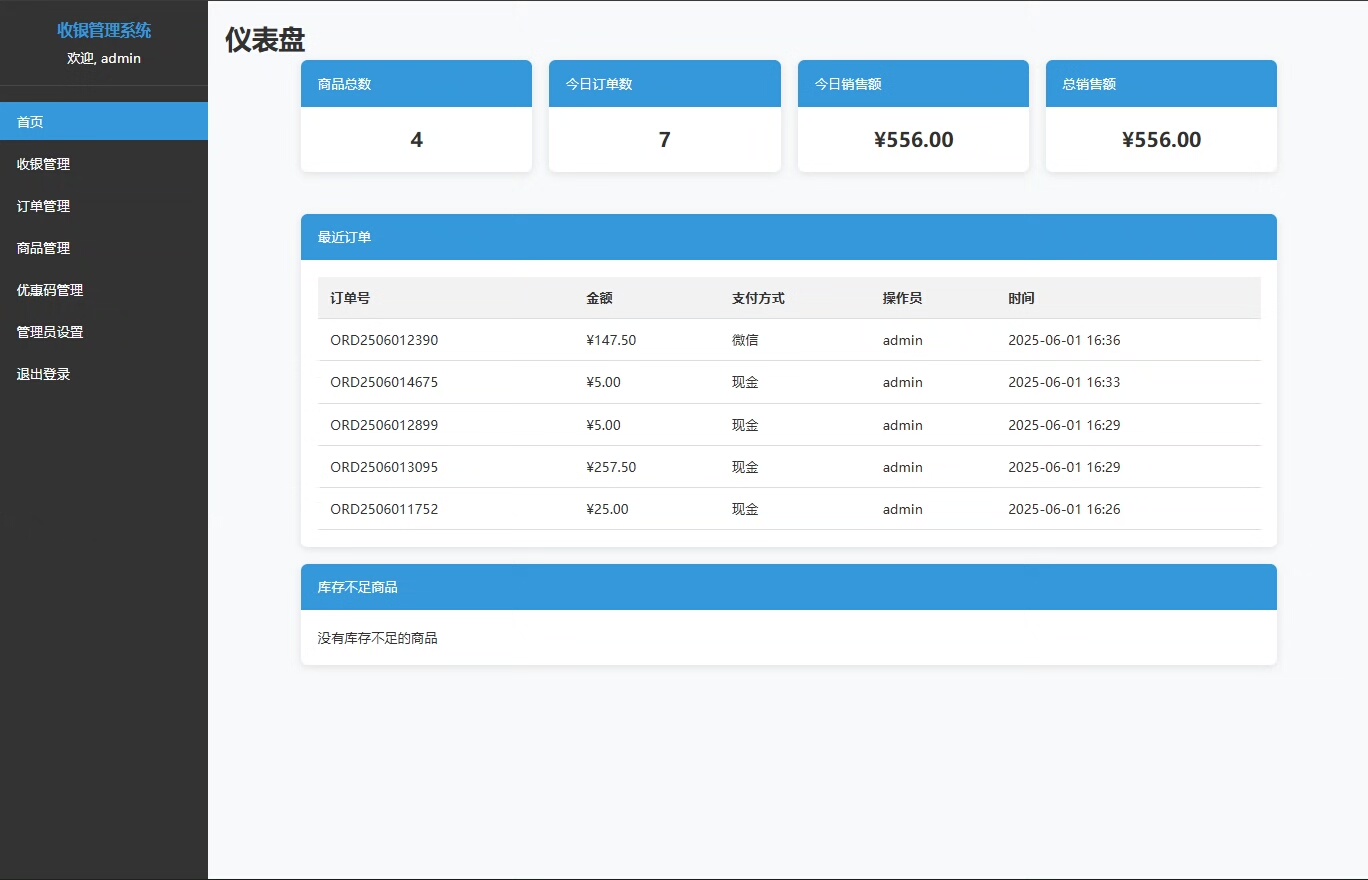Image resolution: width=1368 pixels, height=880 pixels.
Task: Click the 金额 column header
Action: pyautogui.click(x=599, y=298)
